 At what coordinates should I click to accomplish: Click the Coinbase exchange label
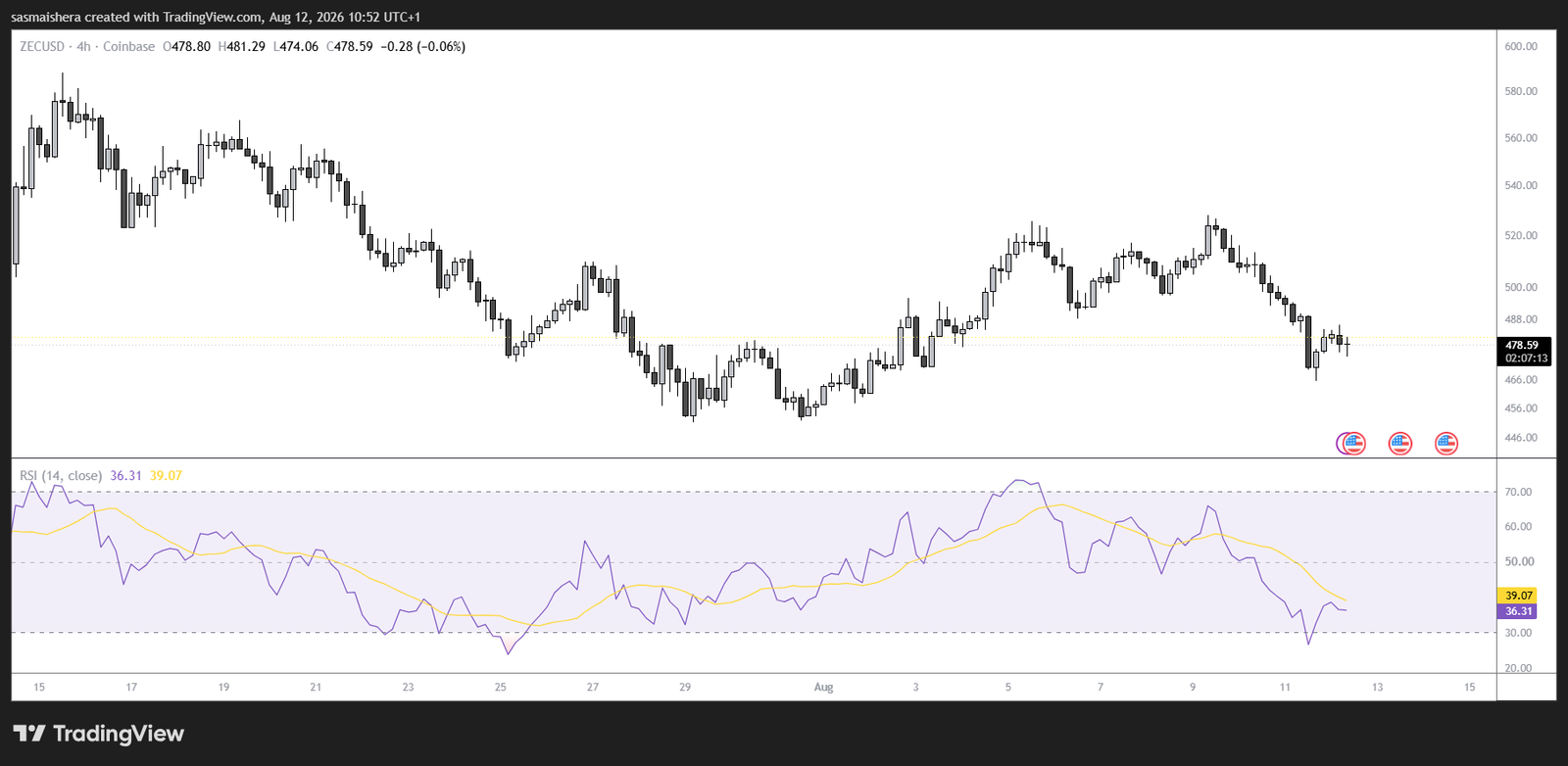128,46
